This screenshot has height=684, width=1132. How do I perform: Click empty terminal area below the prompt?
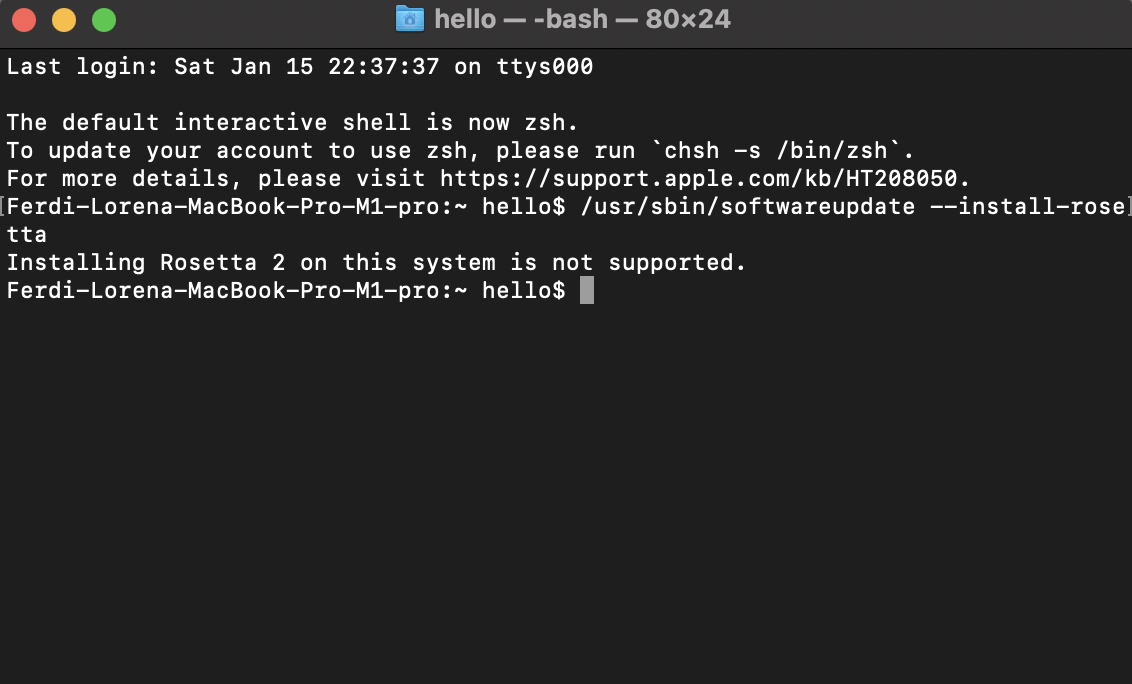pyautogui.click(x=566, y=491)
